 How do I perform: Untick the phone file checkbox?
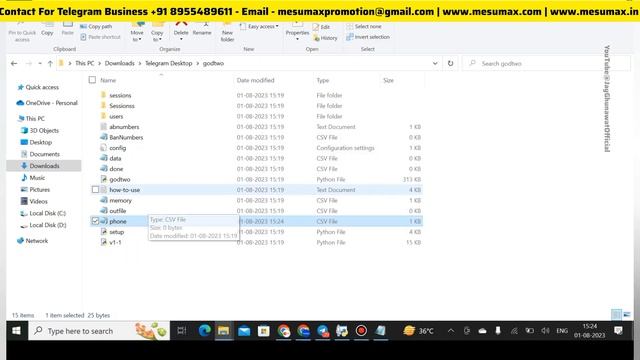[95, 221]
